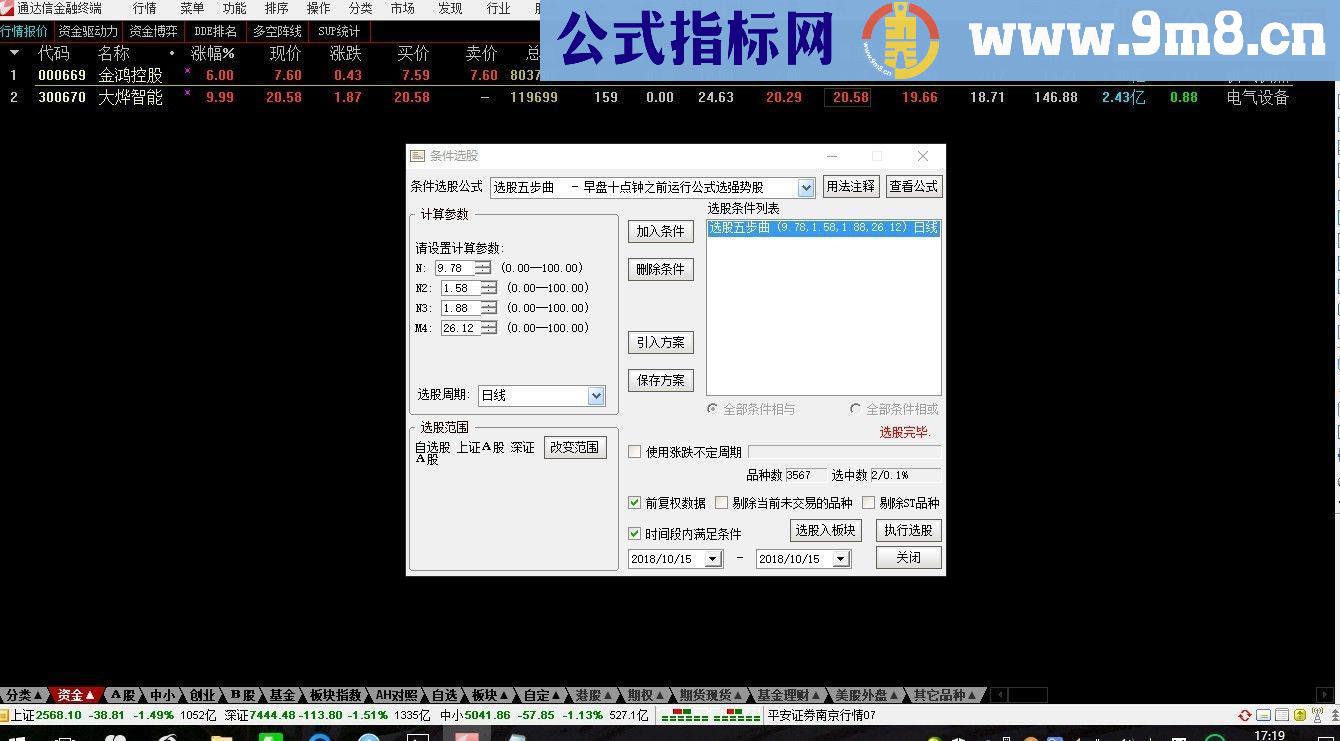The height and width of the screenshot is (741, 1340).
Task: Uncheck the 前复权数据 checkbox
Action: click(x=635, y=503)
